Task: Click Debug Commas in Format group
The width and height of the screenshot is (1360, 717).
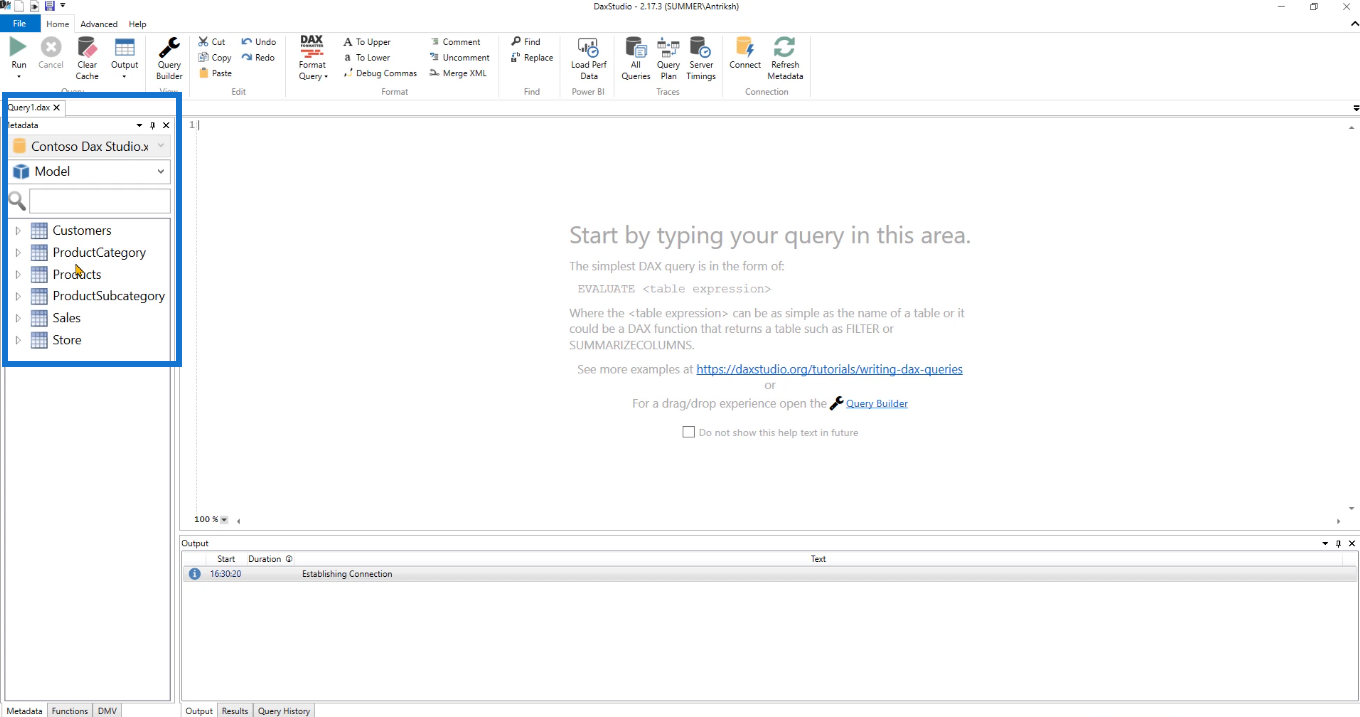Action: point(380,73)
